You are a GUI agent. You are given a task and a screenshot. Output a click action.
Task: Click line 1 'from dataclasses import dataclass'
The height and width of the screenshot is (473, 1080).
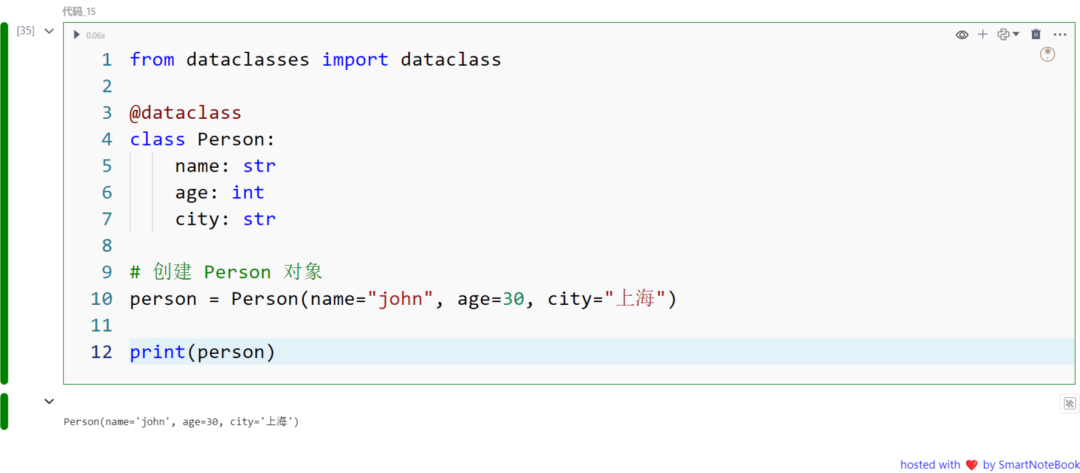click(315, 60)
